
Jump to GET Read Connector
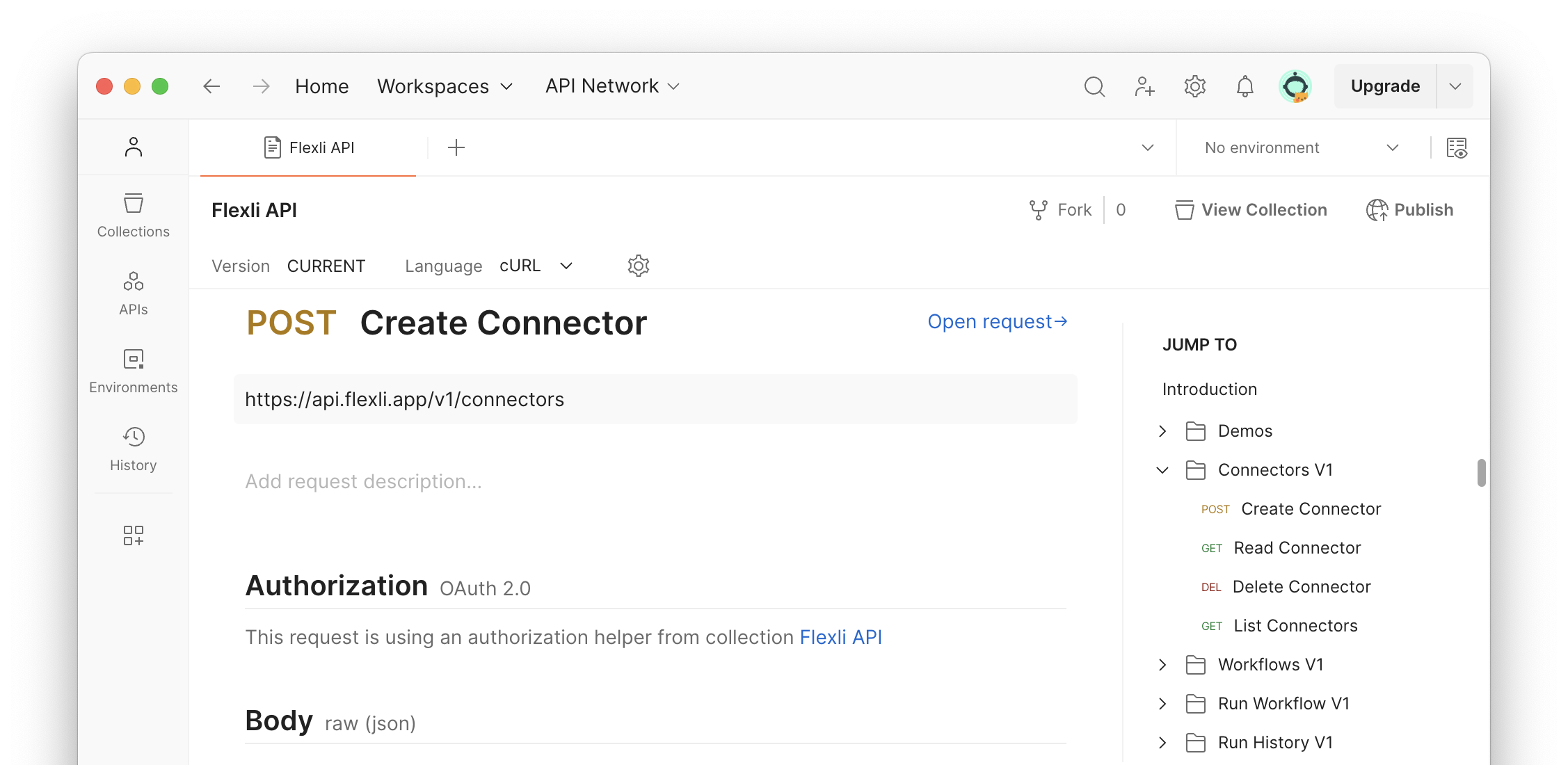(1281, 548)
